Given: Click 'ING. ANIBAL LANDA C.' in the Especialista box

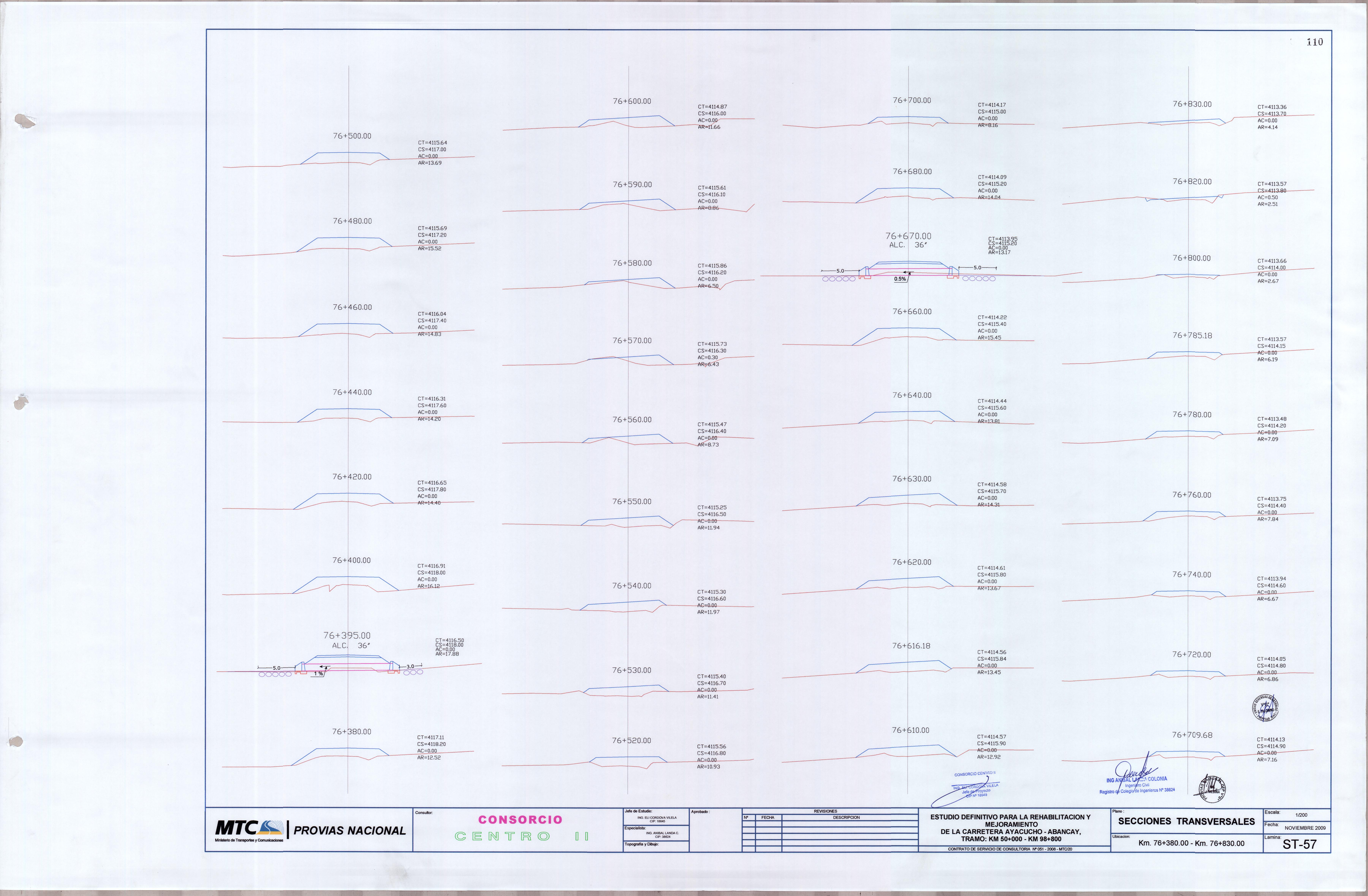Looking at the screenshot, I should click(x=662, y=833).
